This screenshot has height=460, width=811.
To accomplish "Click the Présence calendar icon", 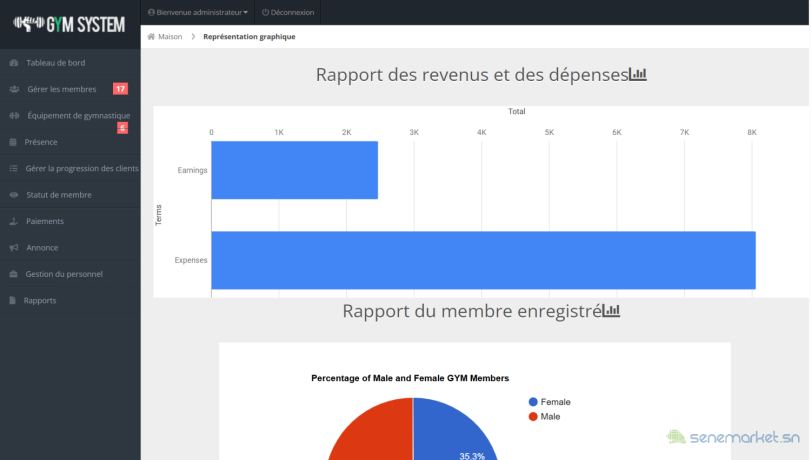I will 13,142.
